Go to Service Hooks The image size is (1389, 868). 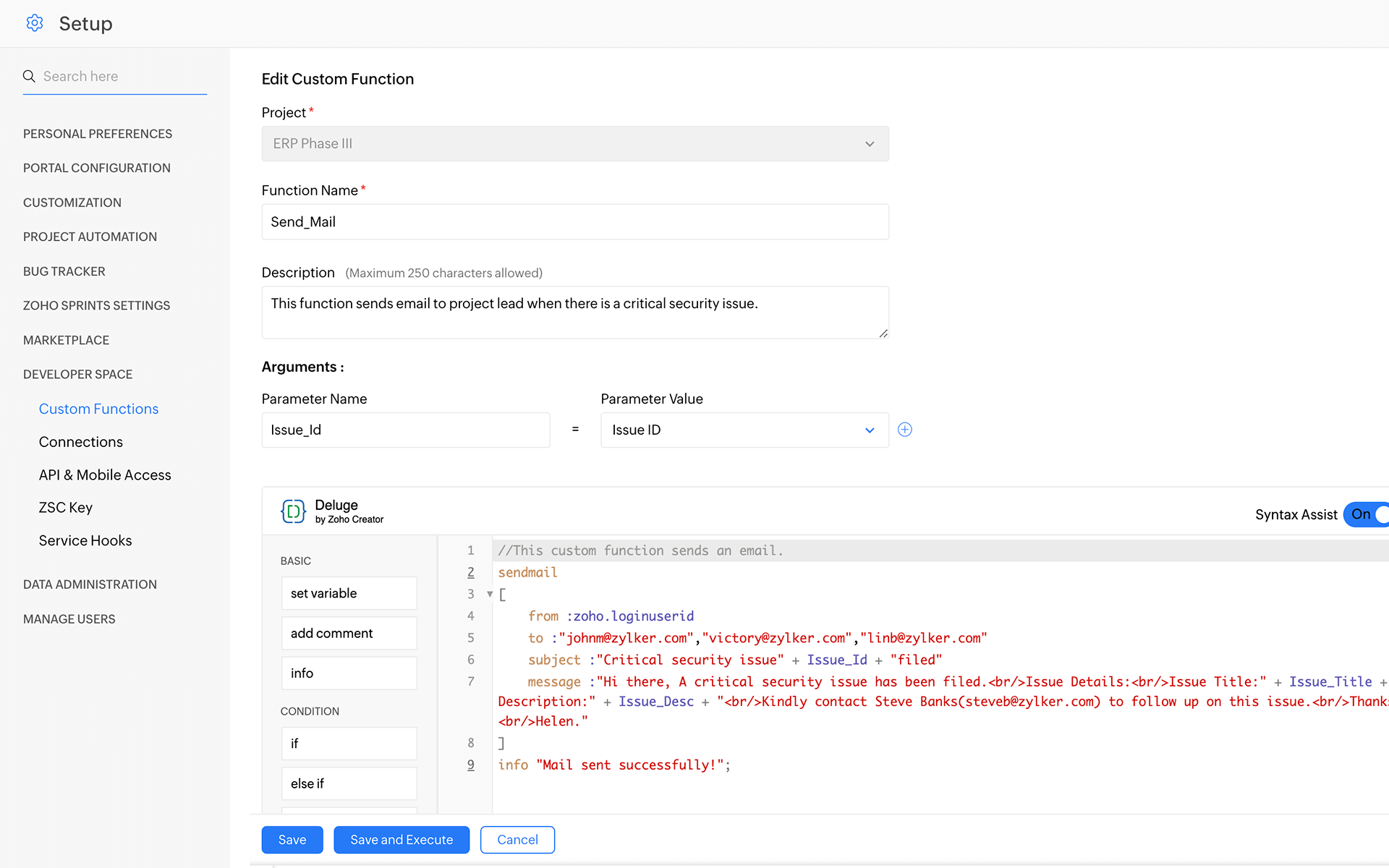click(85, 540)
